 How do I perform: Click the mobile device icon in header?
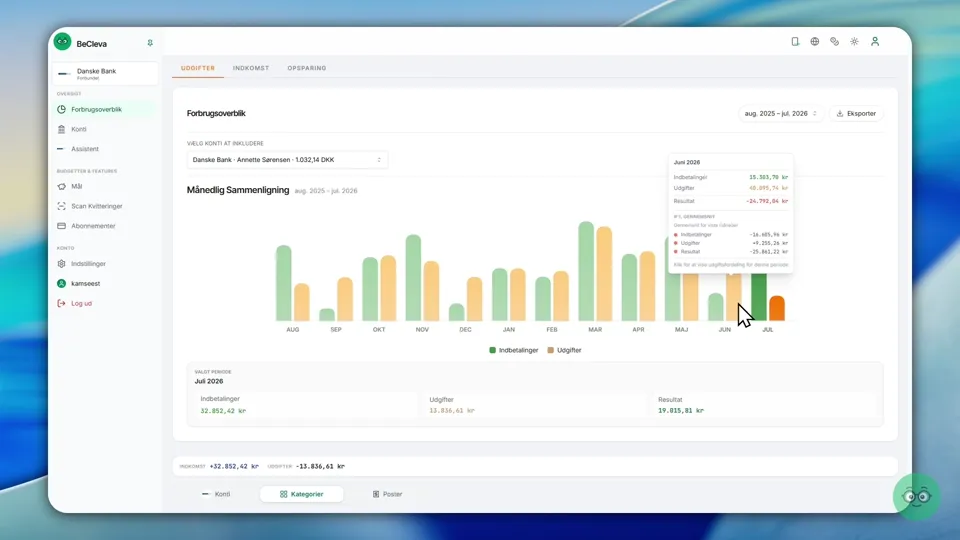[x=795, y=42]
